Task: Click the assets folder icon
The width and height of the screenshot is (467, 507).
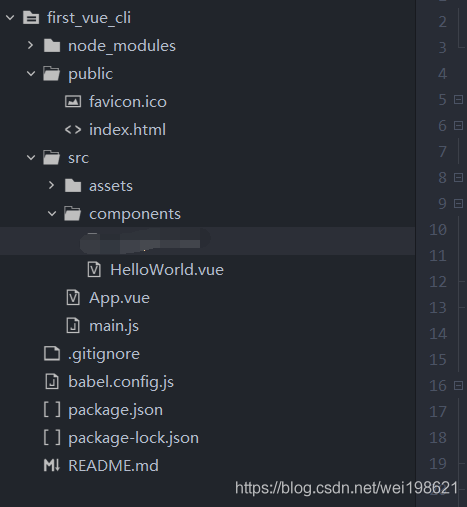Action: point(73,186)
